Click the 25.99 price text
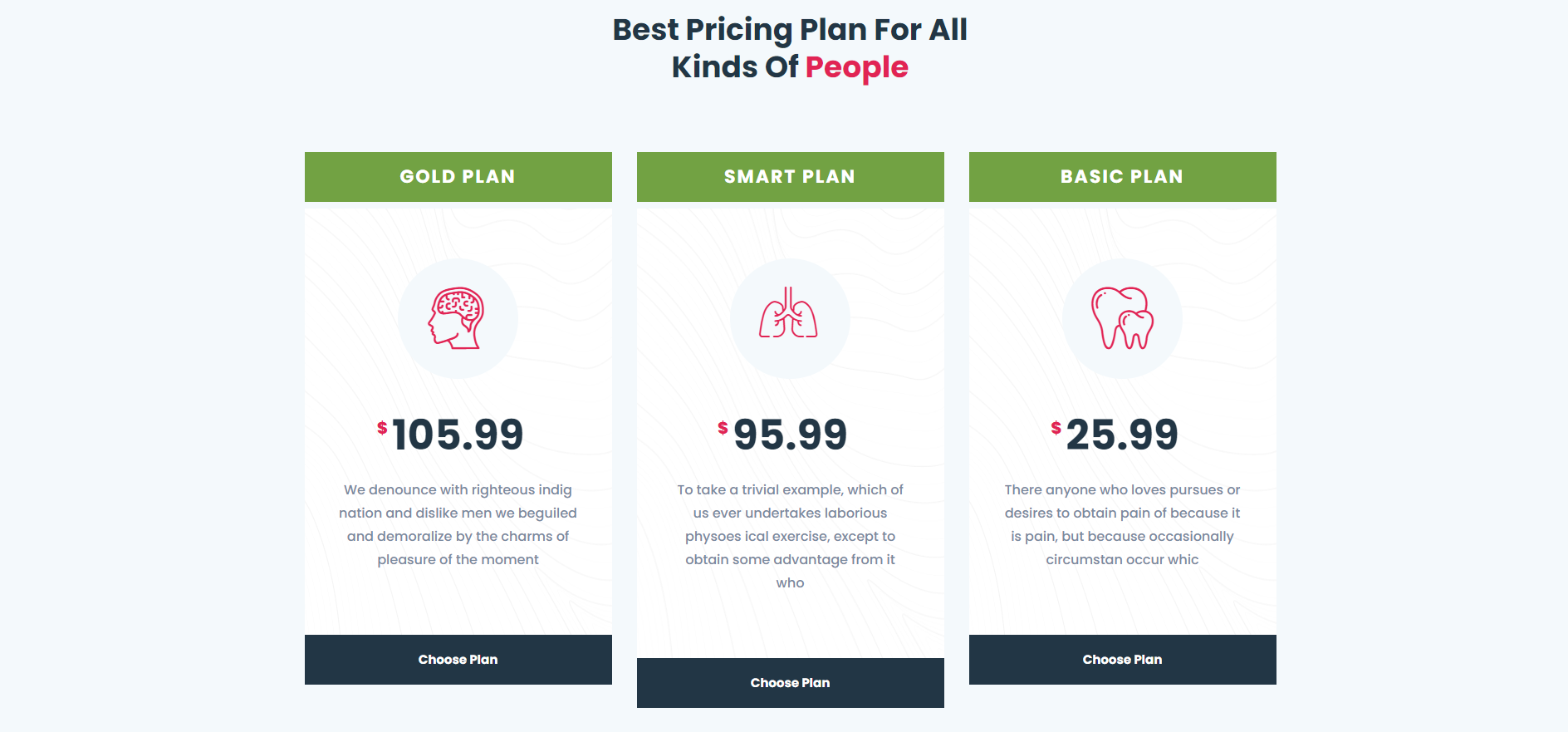This screenshot has width=1568, height=732. (1122, 435)
